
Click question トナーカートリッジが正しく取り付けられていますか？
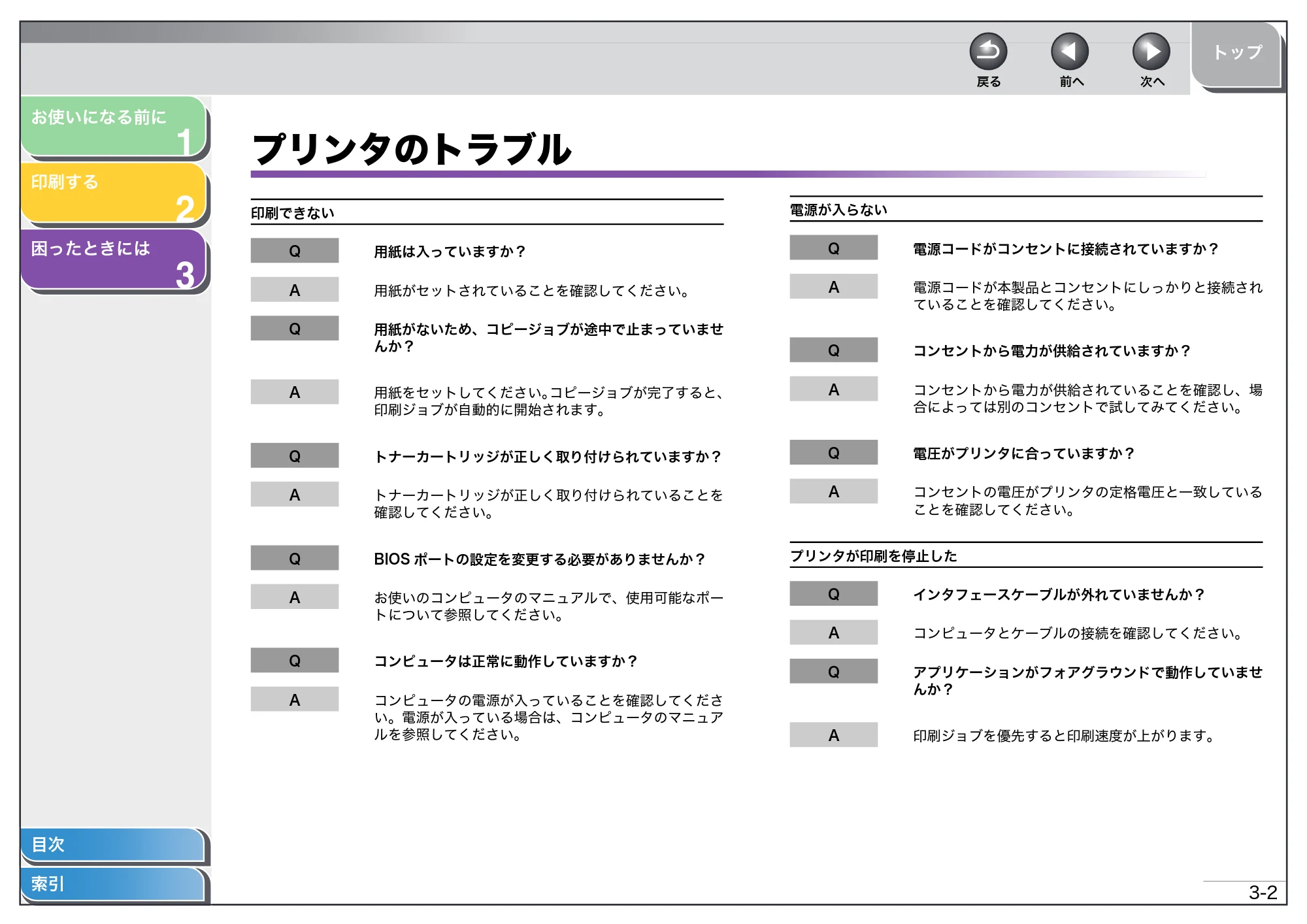pyautogui.click(x=548, y=457)
